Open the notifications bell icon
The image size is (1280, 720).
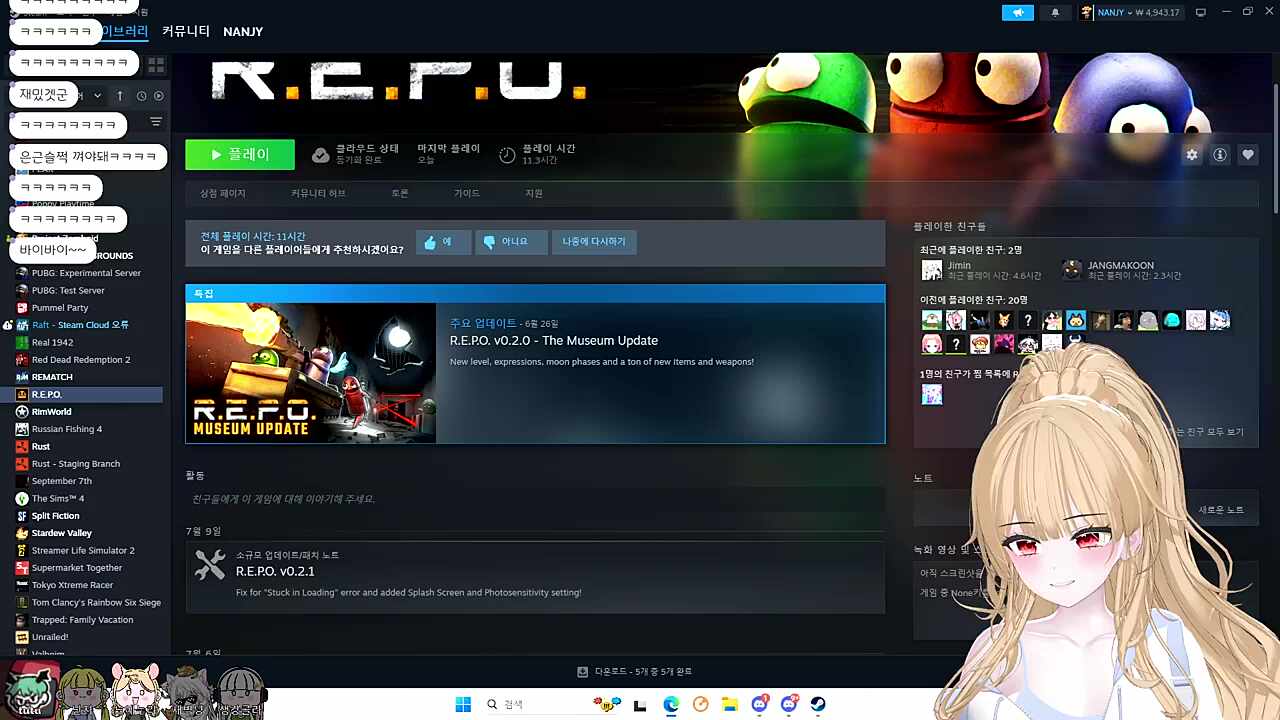click(1055, 12)
